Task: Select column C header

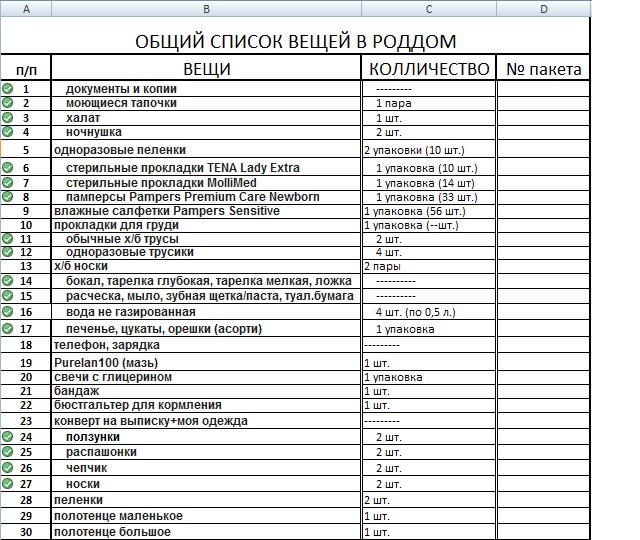Action: [429, 9]
